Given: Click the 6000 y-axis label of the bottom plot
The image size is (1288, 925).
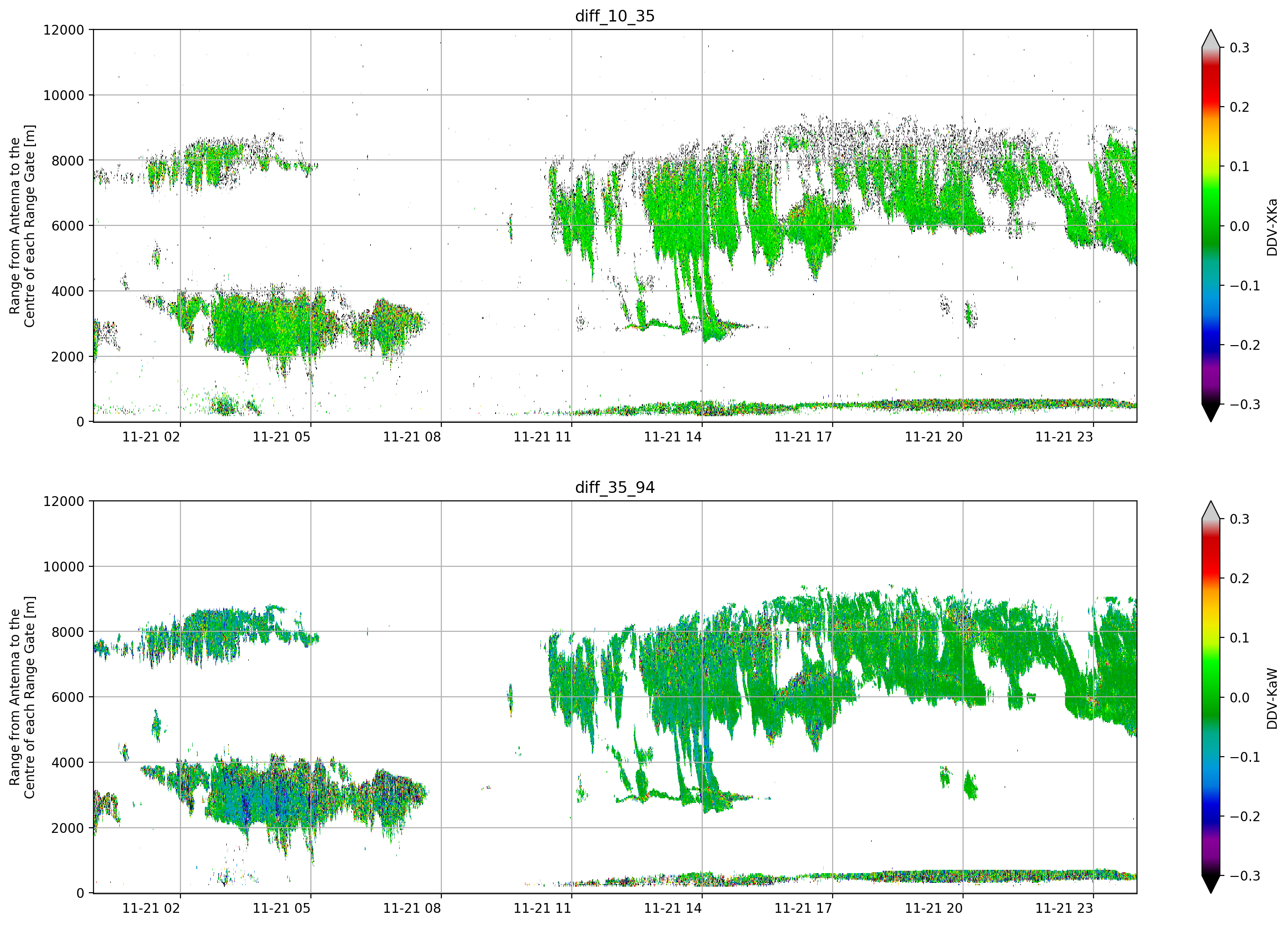Looking at the screenshot, I should 68,698.
